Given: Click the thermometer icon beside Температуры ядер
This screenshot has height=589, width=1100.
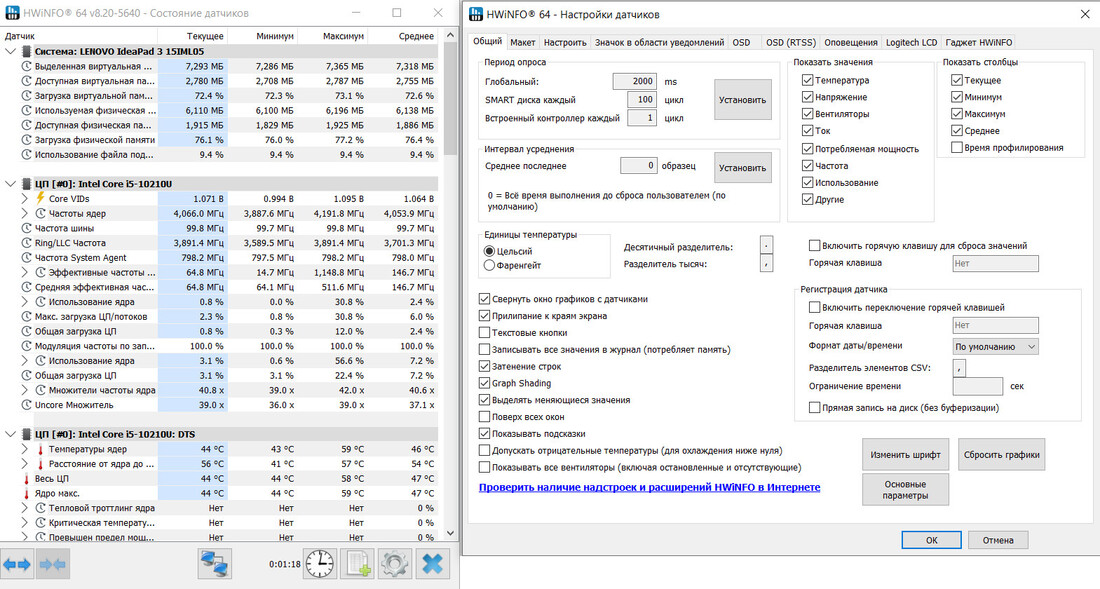Looking at the screenshot, I should pyautogui.click(x=41, y=449).
